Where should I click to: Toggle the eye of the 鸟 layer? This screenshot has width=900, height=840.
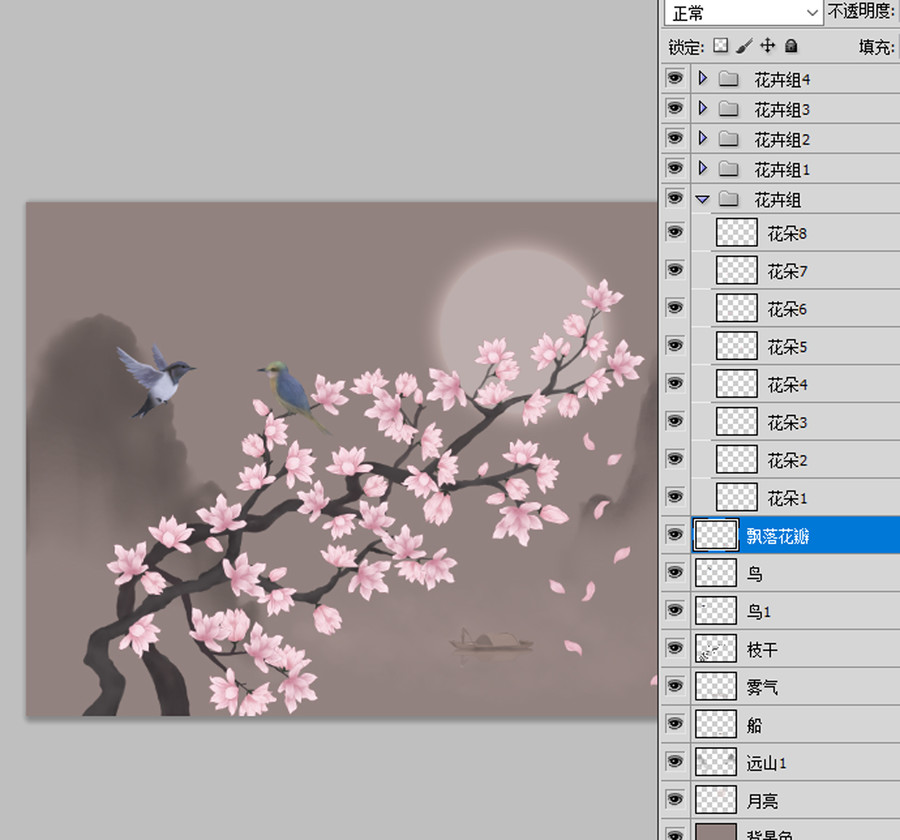[675, 572]
